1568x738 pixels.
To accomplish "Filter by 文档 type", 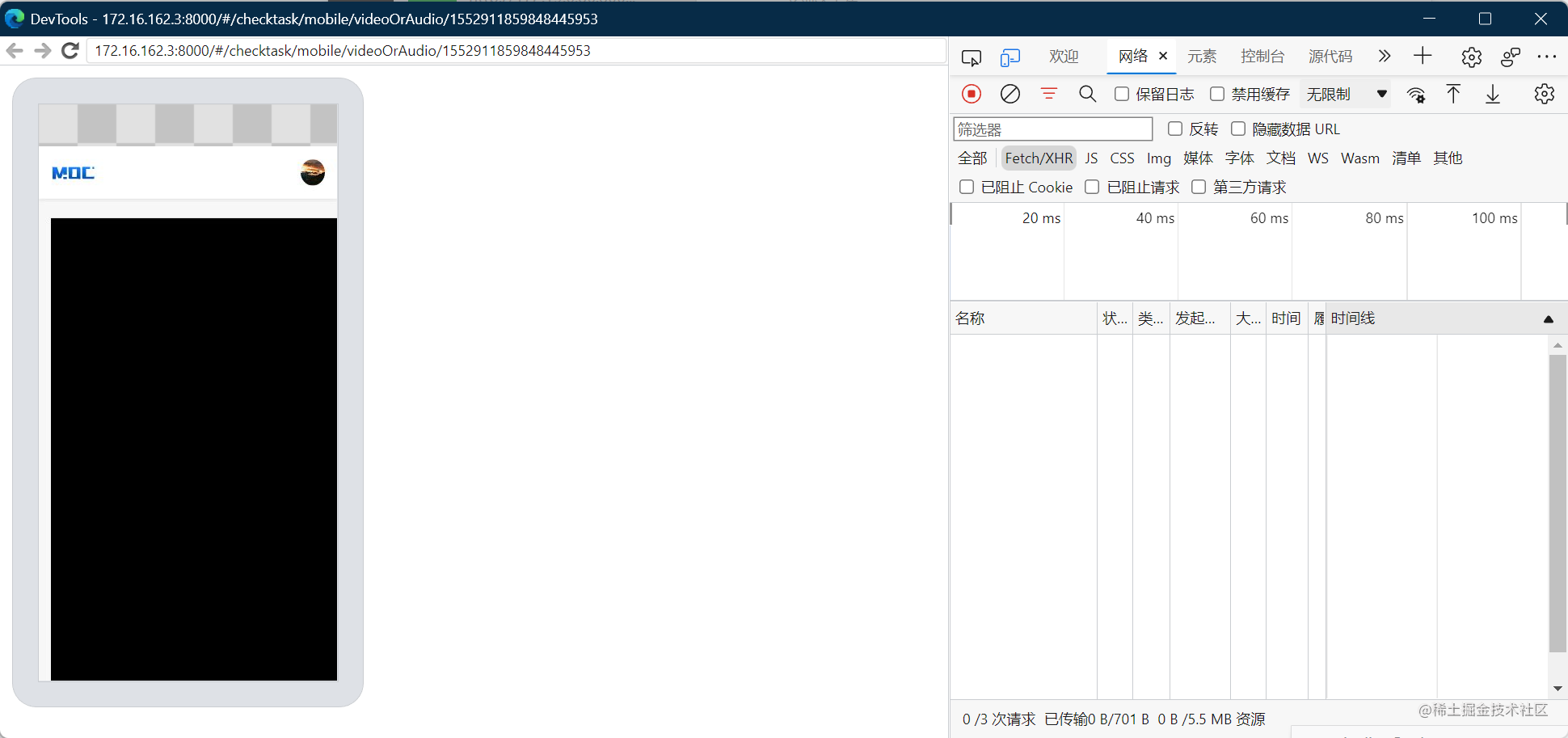I will pos(1280,158).
